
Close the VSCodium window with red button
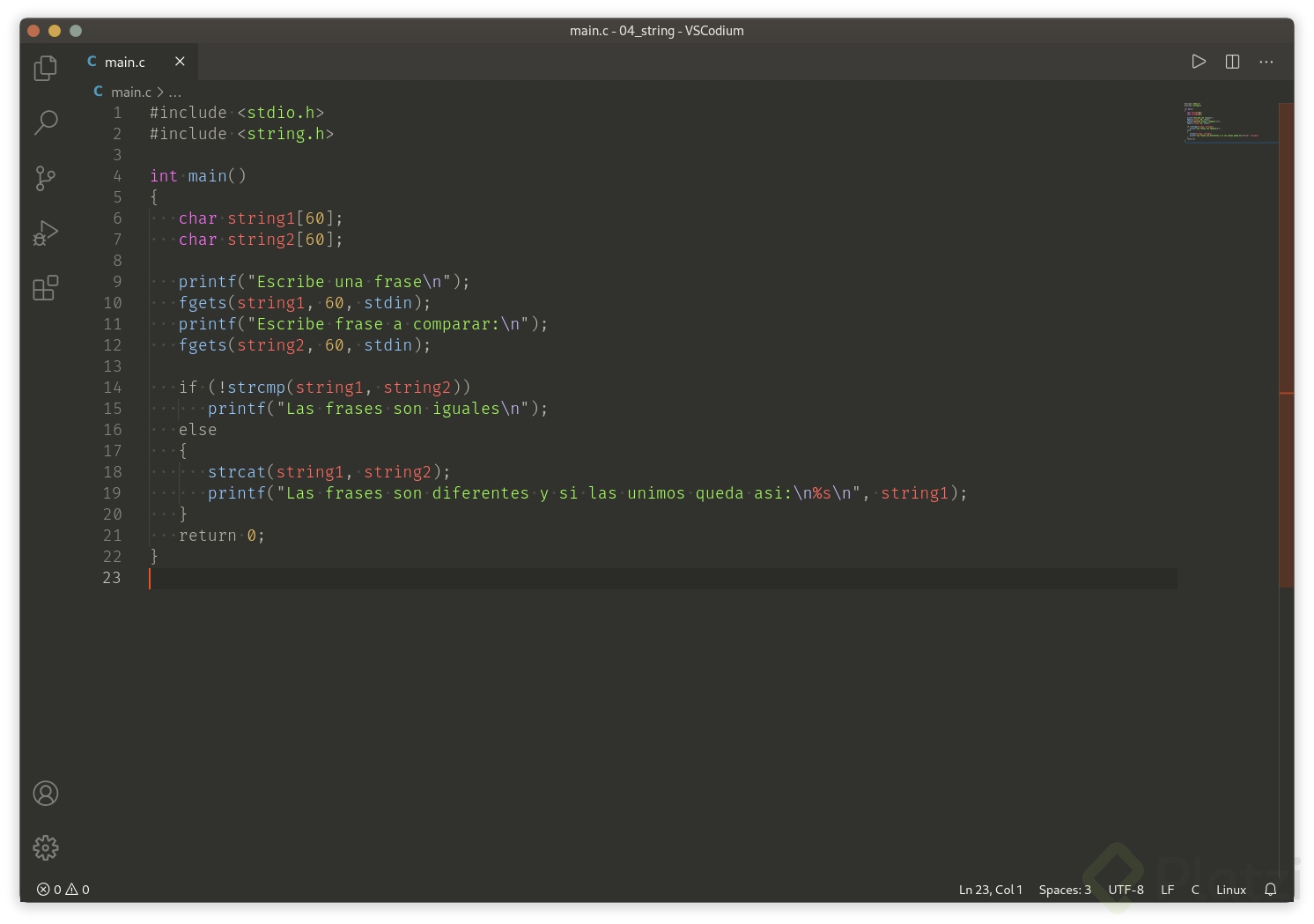pyautogui.click(x=33, y=31)
